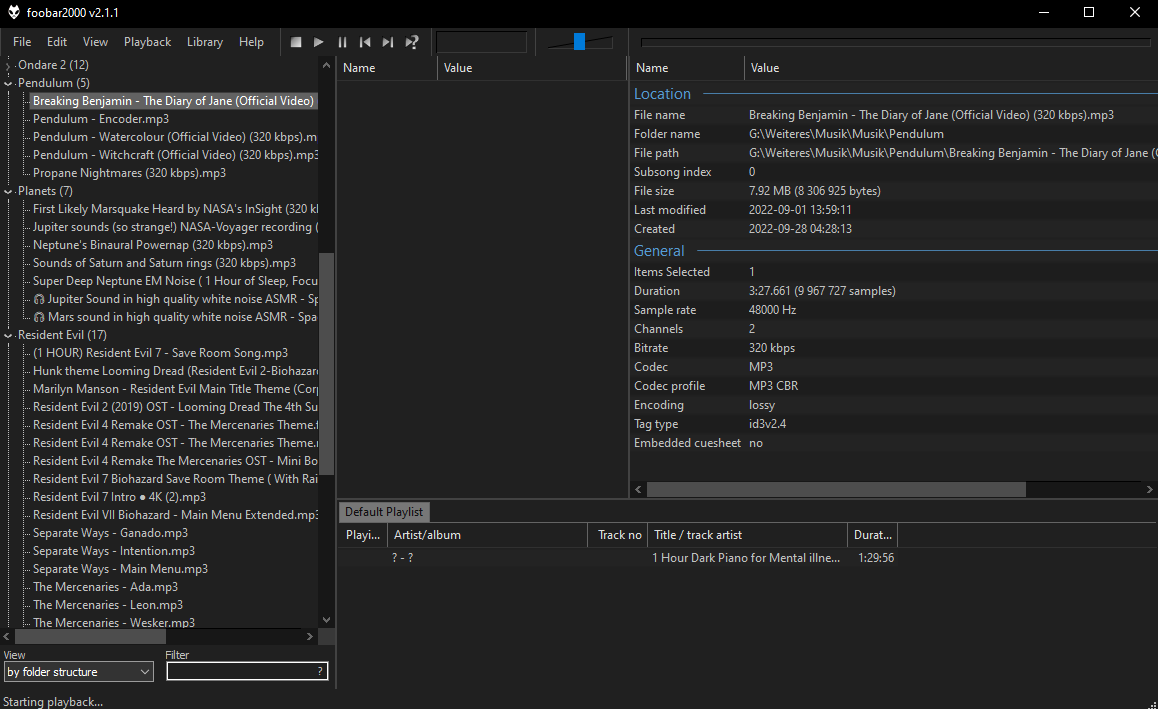Open the File menu
Image resolution: width=1158 pixels, height=709 pixels.
point(22,42)
